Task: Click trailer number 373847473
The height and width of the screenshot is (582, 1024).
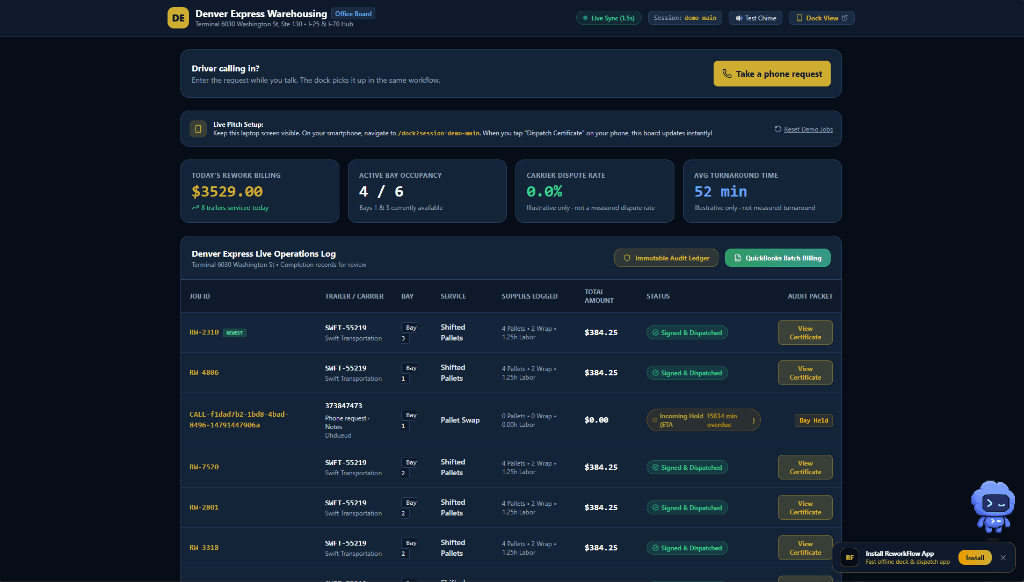Action: (x=344, y=406)
